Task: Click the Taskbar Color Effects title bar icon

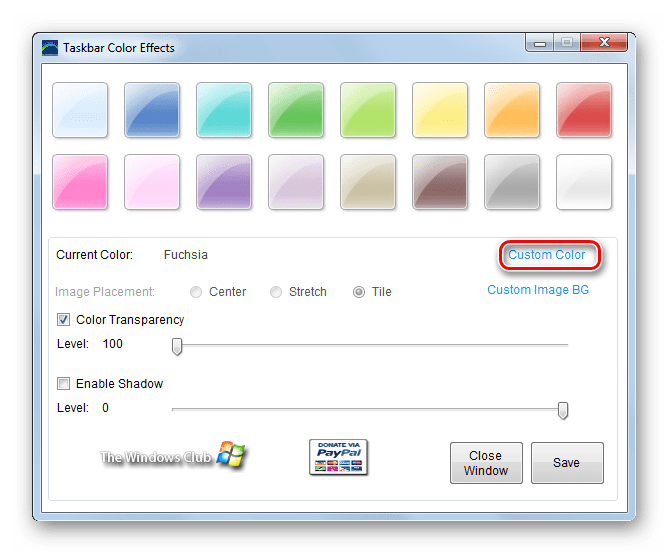Action: click(x=50, y=48)
